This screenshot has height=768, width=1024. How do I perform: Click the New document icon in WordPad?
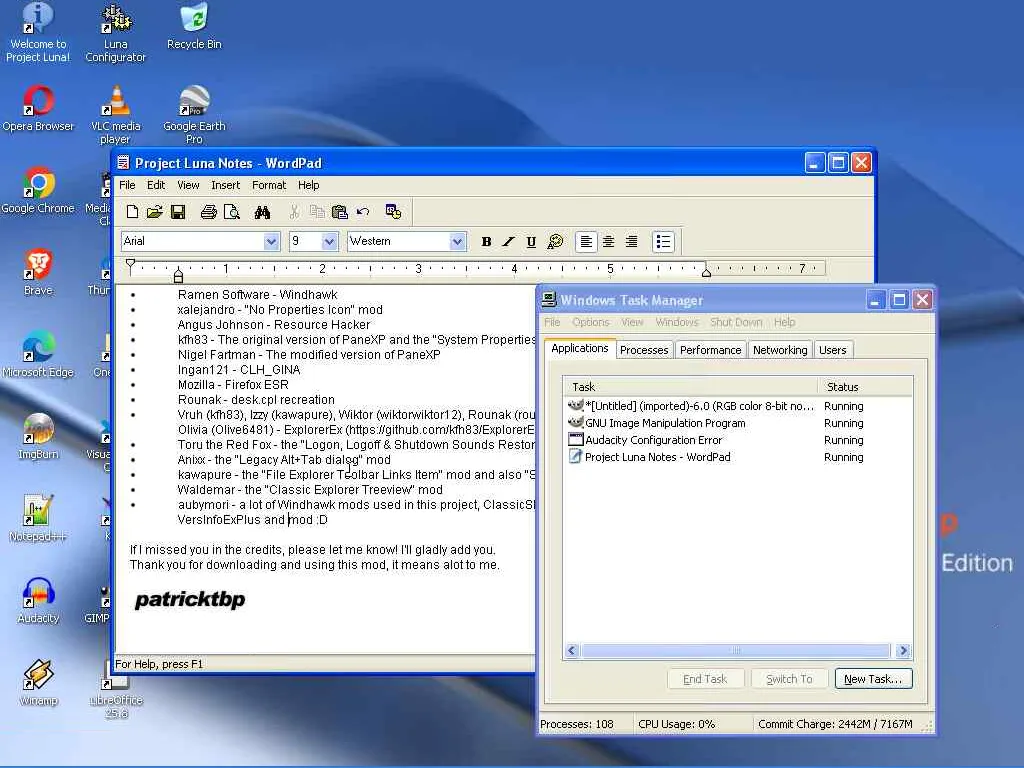point(132,212)
